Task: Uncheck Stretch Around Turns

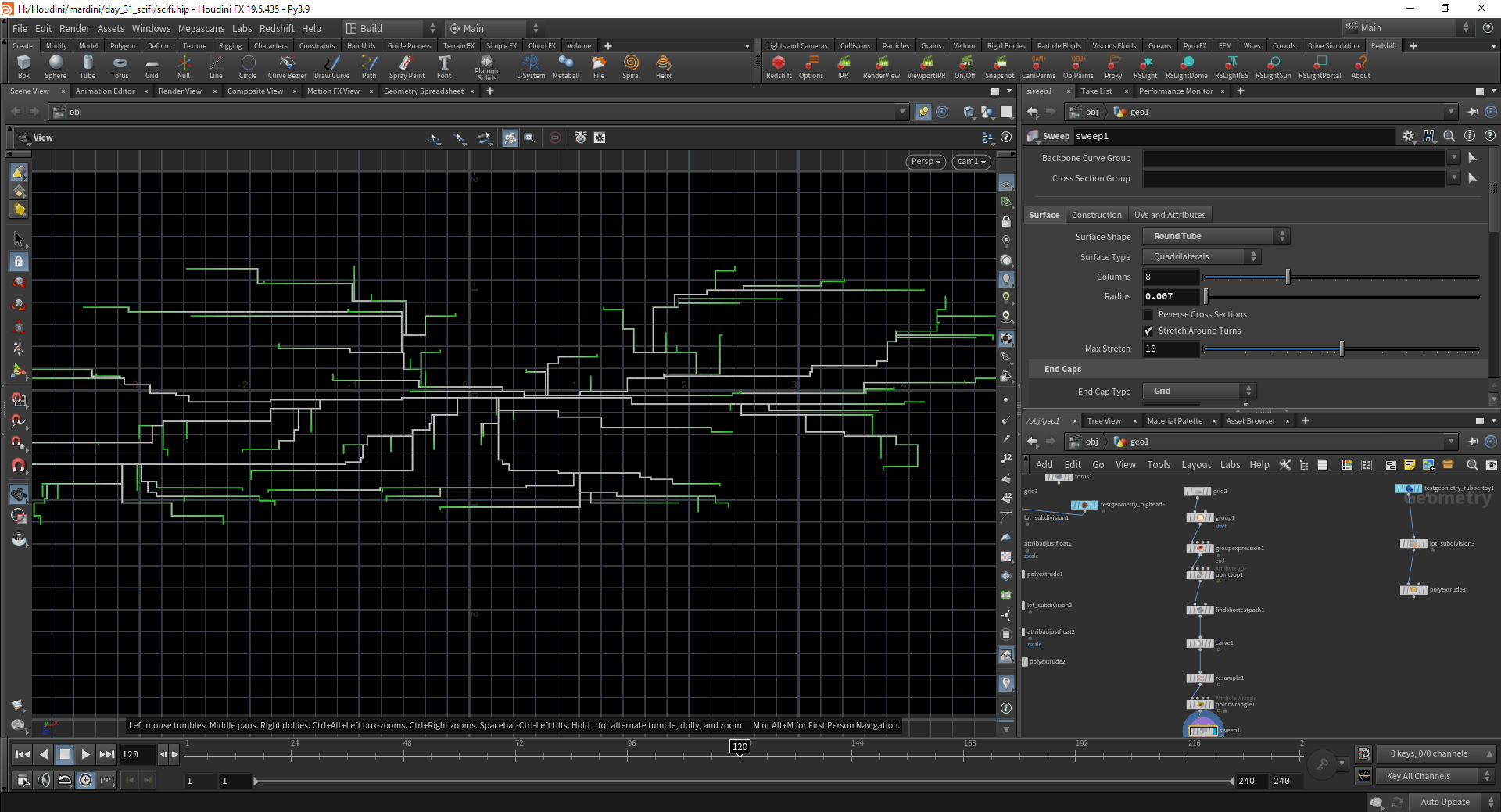Action: [1148, 331]
